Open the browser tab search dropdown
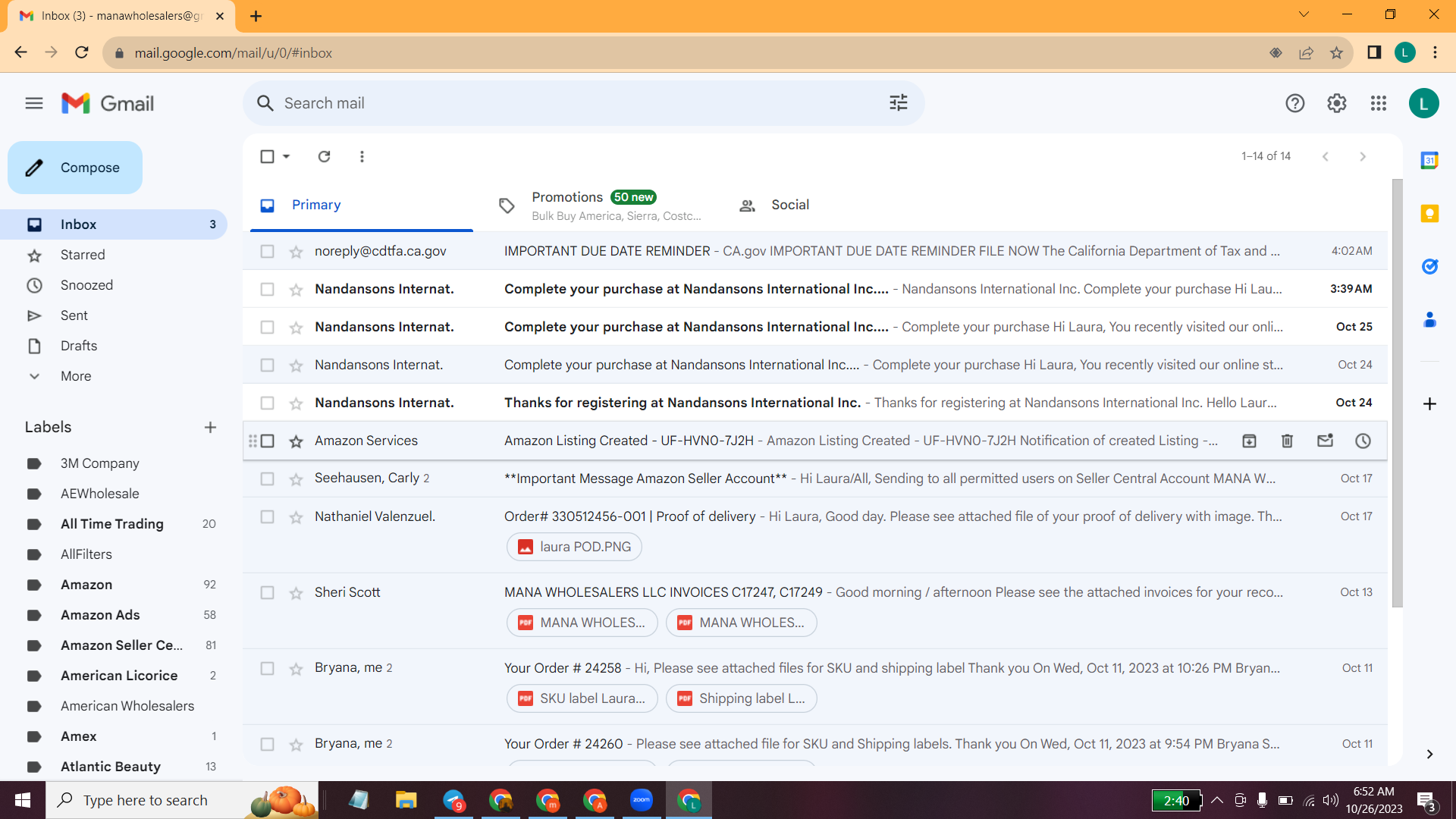Viewport: 1456px width, 819px height. (x=1304, y=14)
